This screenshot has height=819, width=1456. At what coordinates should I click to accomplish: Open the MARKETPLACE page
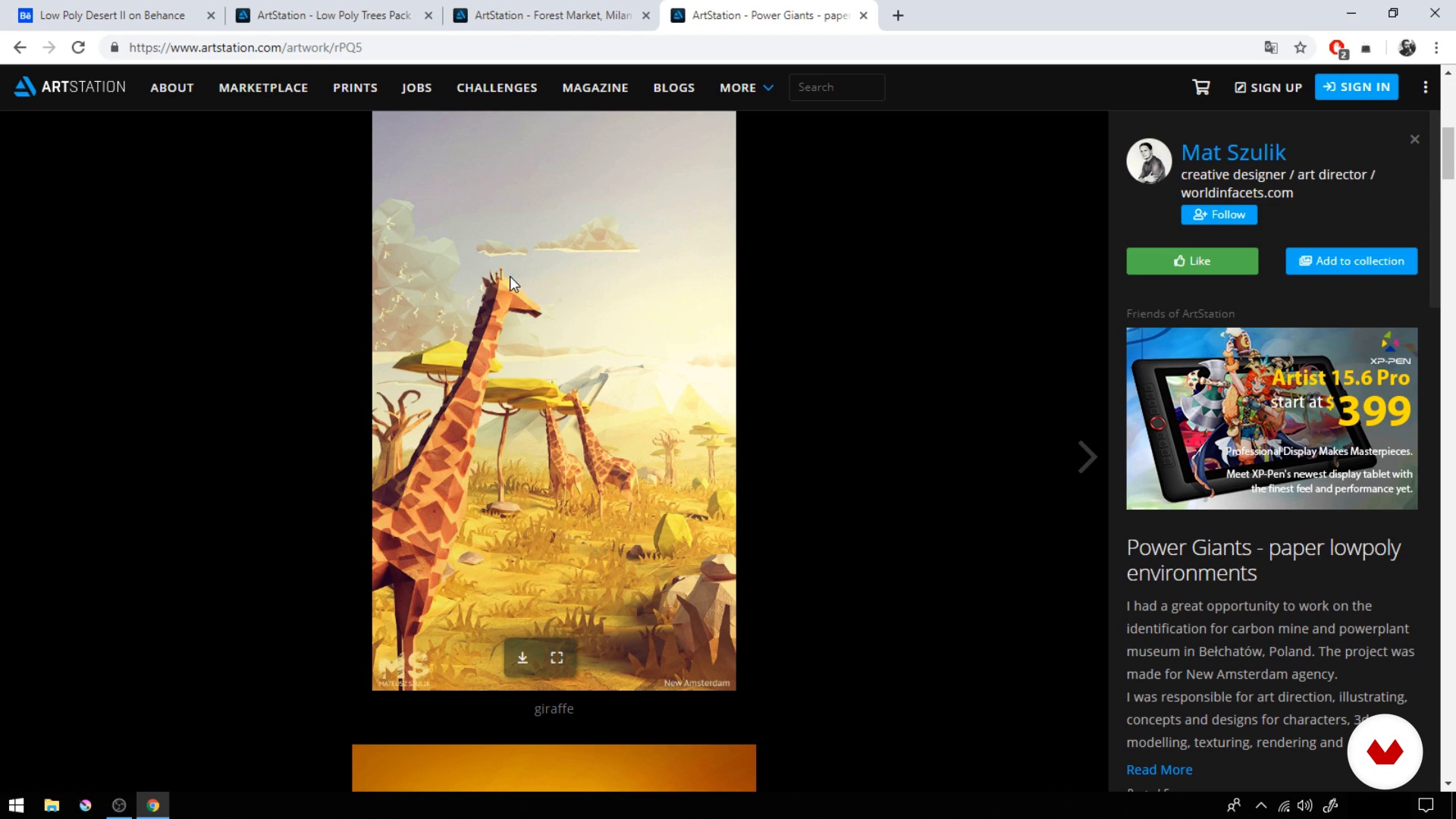(x=263, y=88)
